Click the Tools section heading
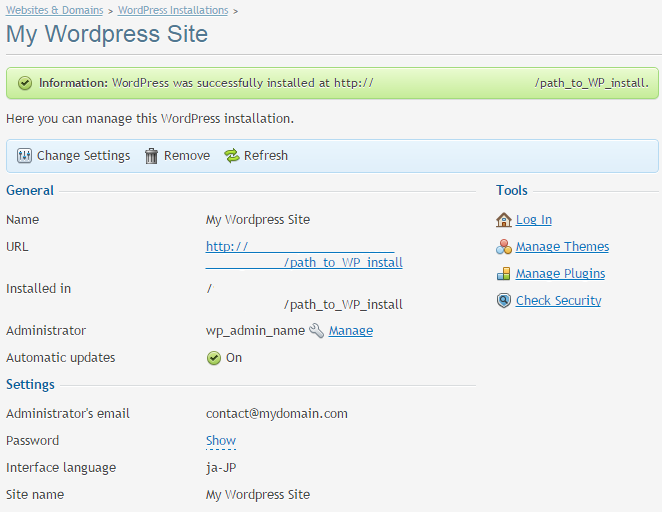The height and width of the screenshot is (512, 662). pos(512,190)
